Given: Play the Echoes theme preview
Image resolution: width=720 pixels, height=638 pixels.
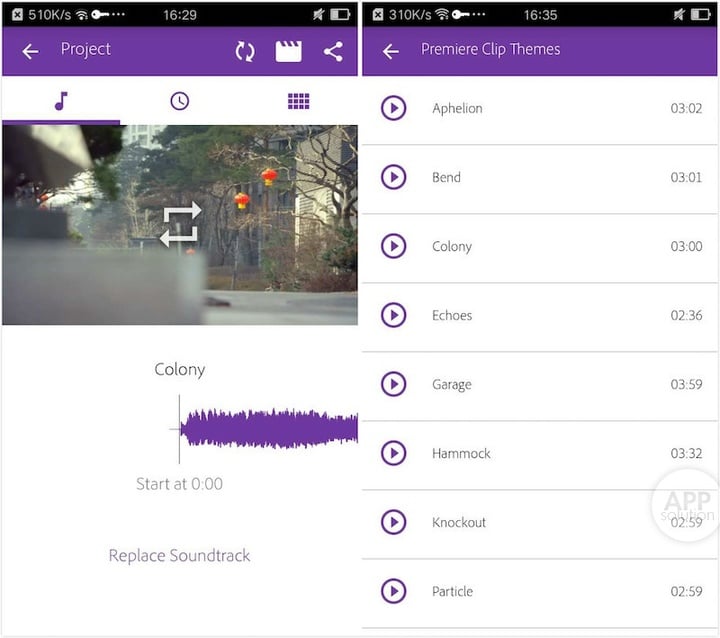Looking at the screenshot, I should pos(394,315).
